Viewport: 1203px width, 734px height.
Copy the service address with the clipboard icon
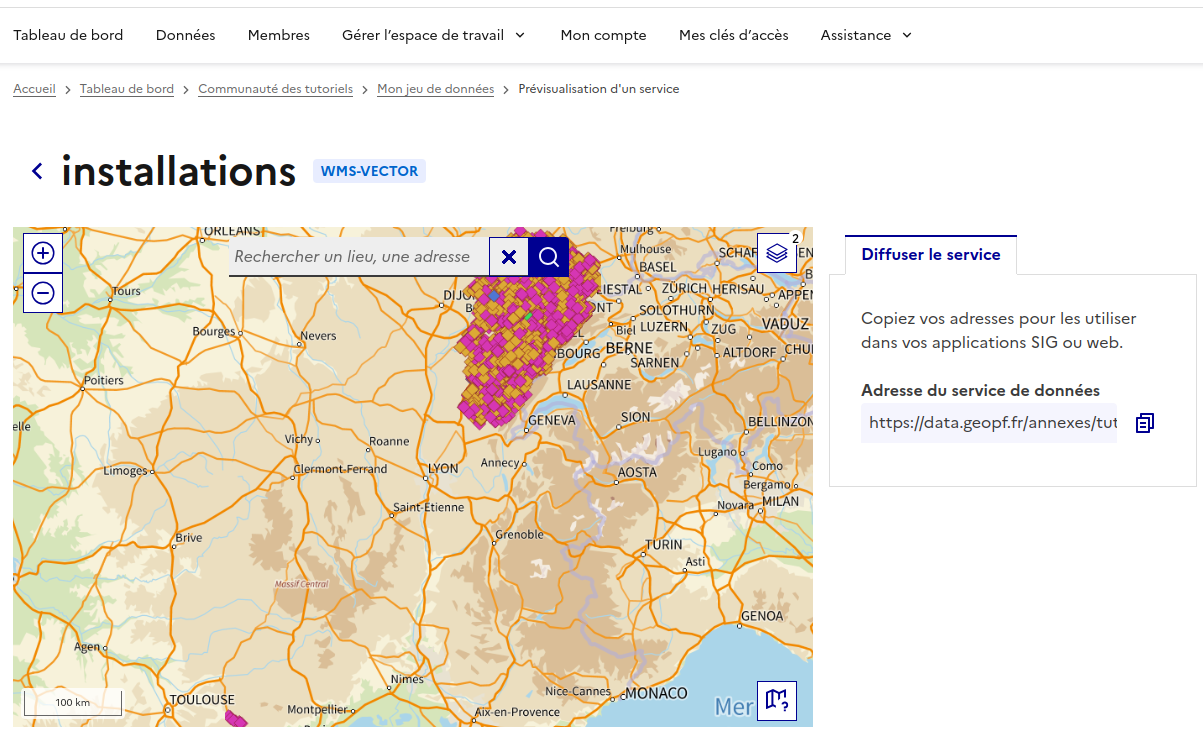click(x=1144, y=422)
